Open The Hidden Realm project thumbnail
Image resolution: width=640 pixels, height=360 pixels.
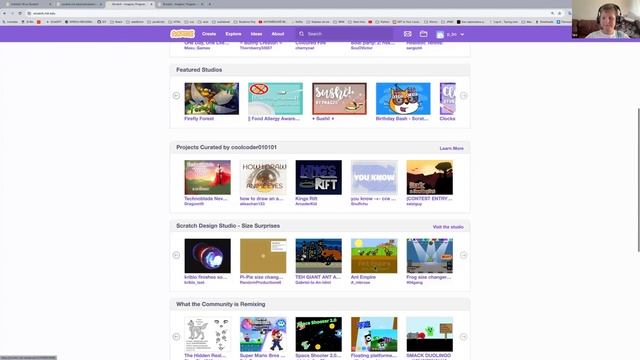point(207,334)
